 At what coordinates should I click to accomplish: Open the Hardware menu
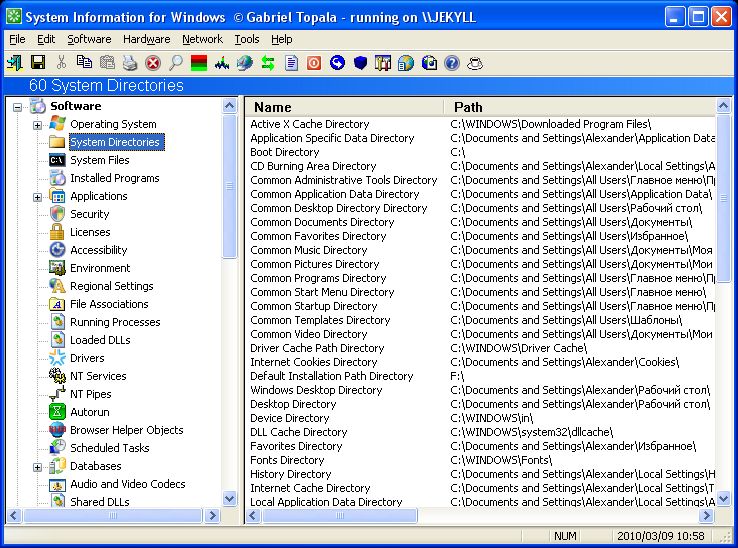[x=146, y=39]
